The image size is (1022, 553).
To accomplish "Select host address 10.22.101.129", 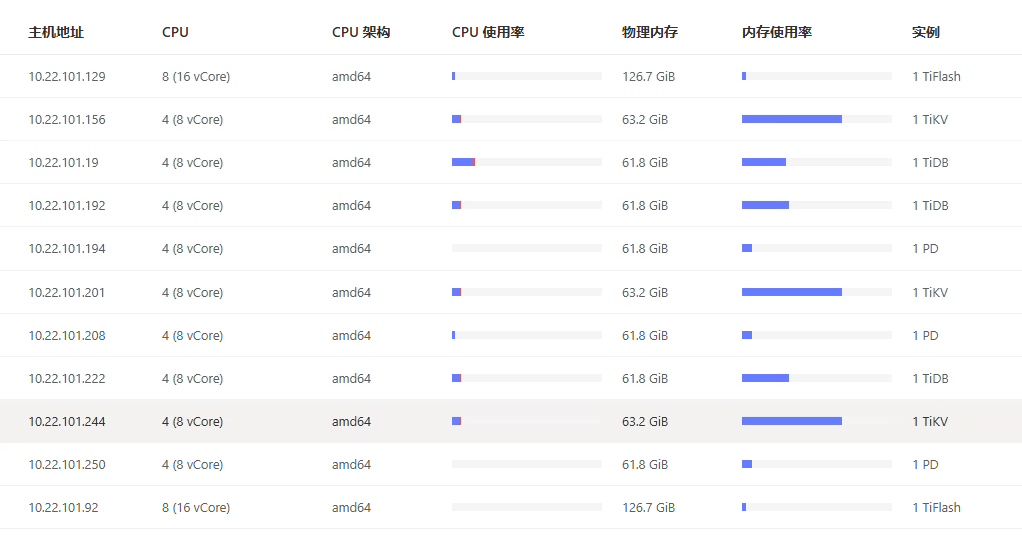I will coord(67,76).
